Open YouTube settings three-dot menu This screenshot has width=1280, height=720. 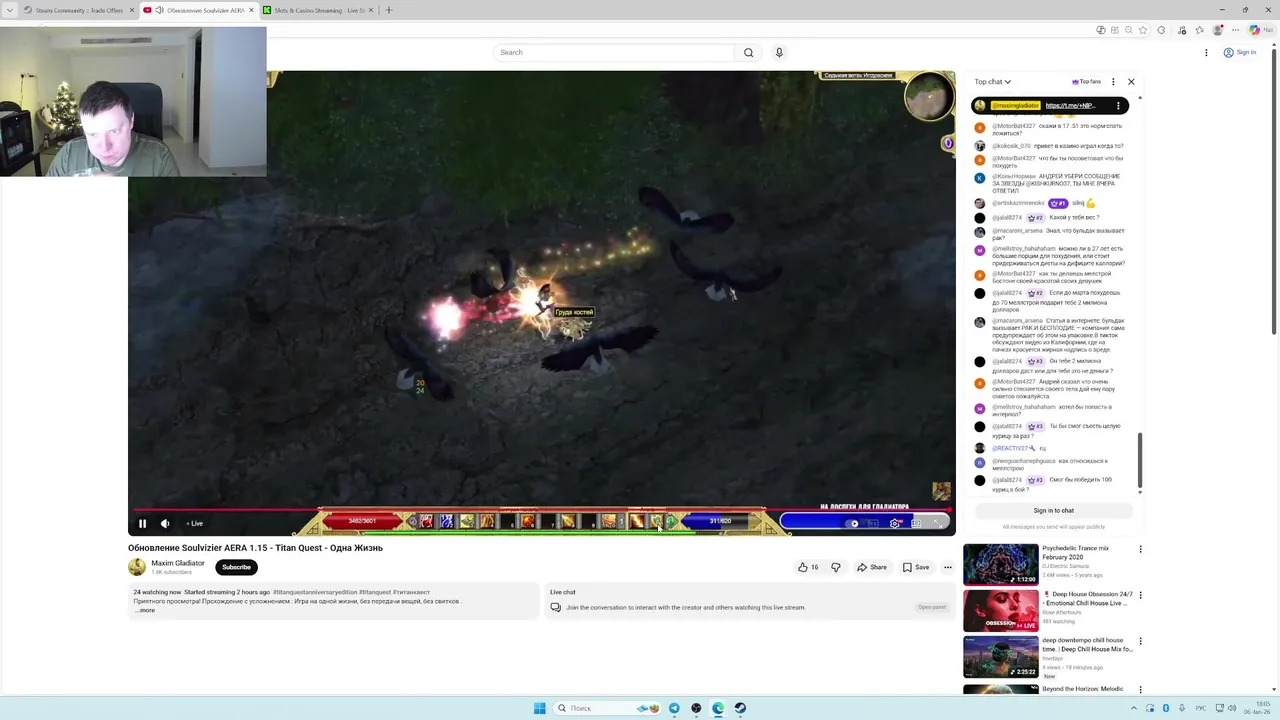point(1206,52)
